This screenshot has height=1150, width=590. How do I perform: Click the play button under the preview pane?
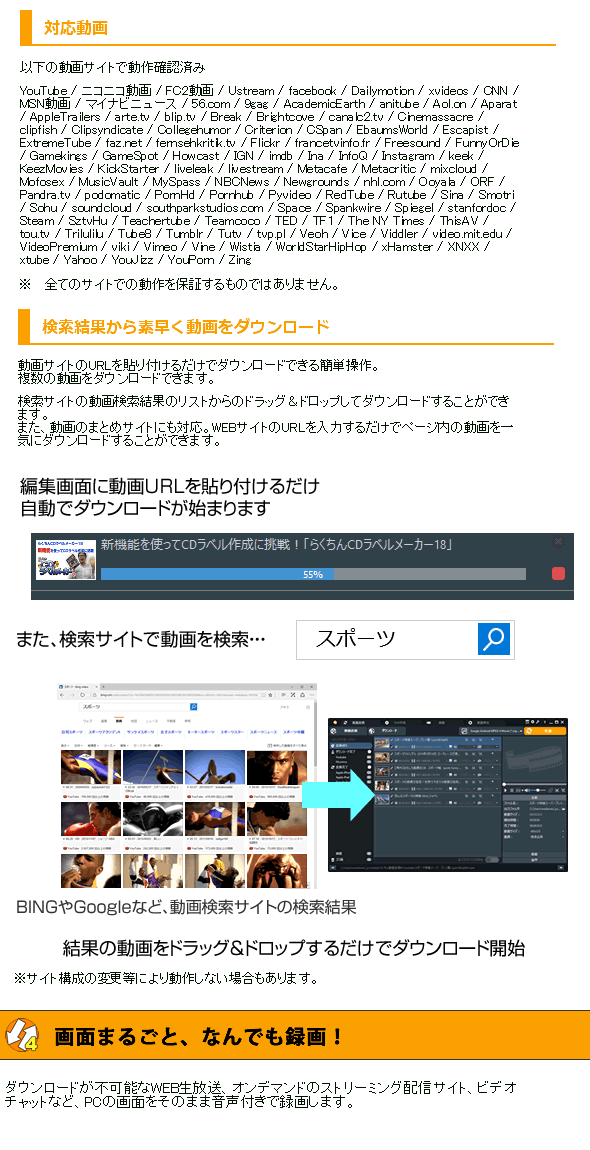coord(505,790)
